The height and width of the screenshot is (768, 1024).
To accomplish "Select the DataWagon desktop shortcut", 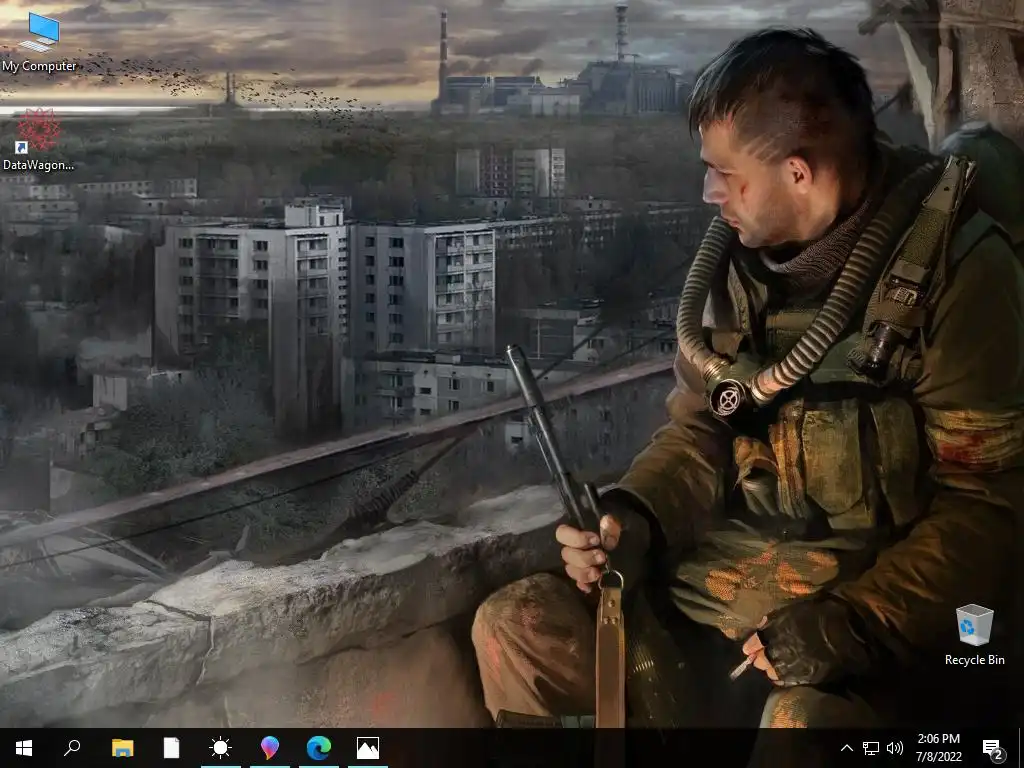I will pyautogui.click(x=38, y=140).
